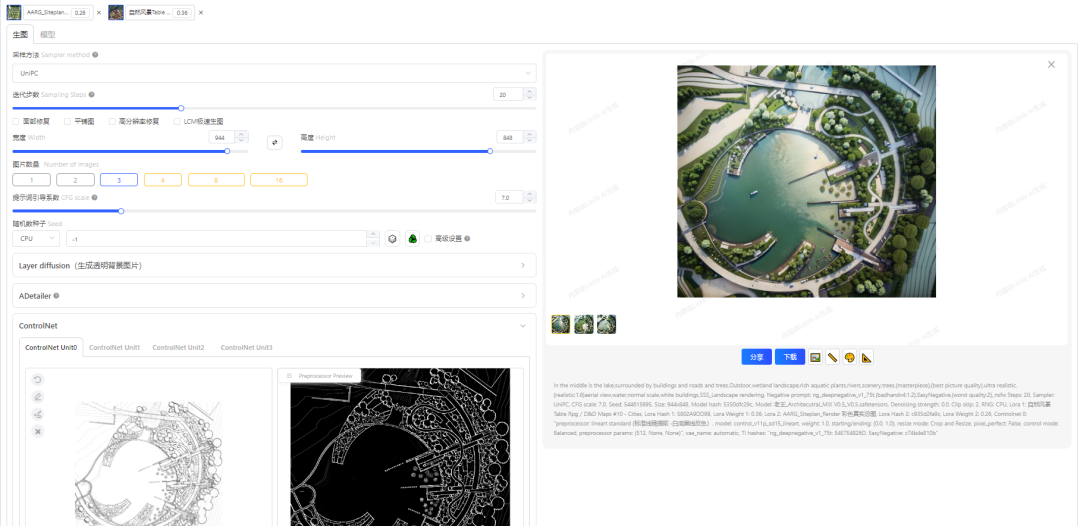This screenshot has height=526, width=1080.
Task: Set number of images to 3
Action: click(x=119, y=180)
